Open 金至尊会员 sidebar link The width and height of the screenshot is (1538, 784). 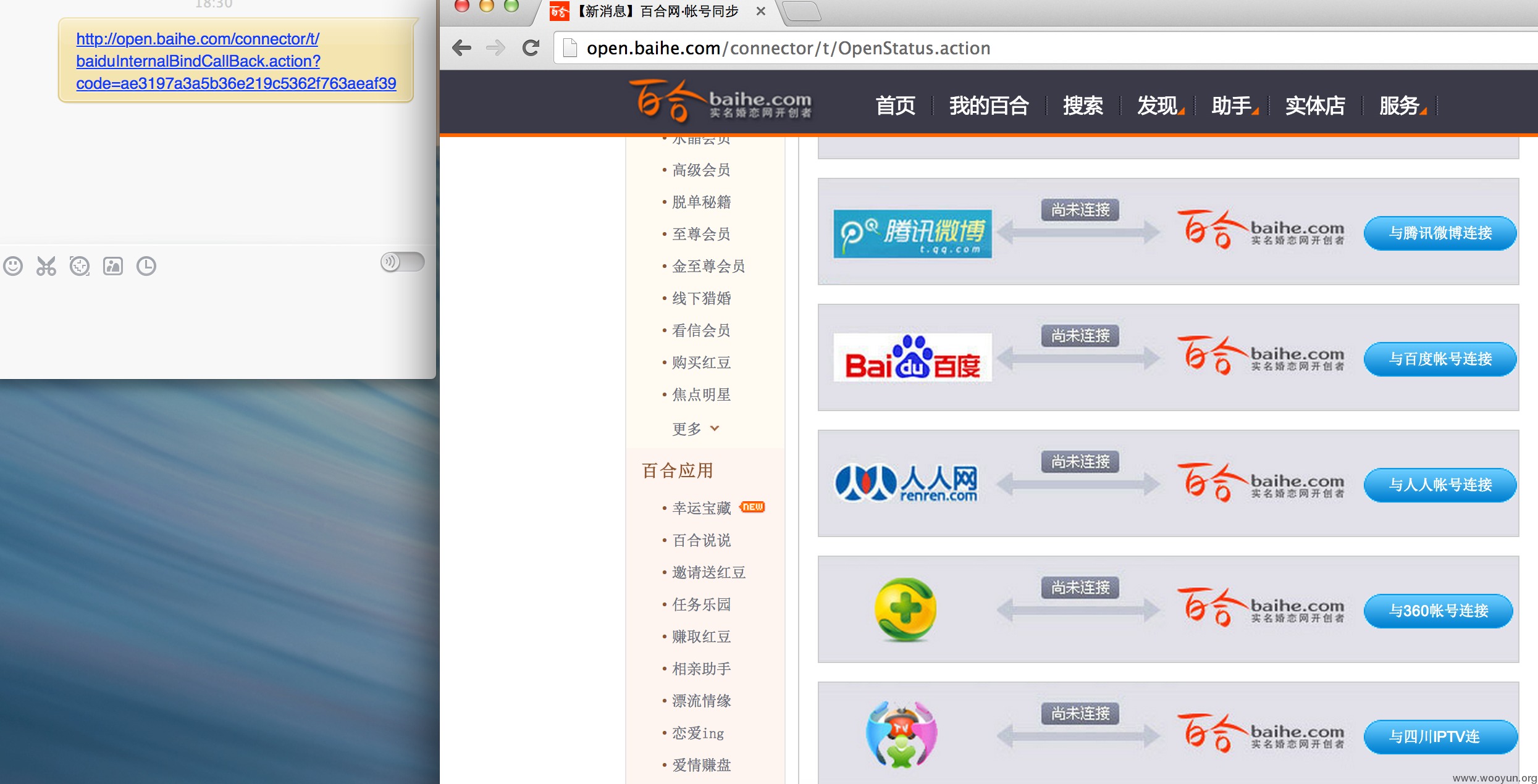click(708, 266)
